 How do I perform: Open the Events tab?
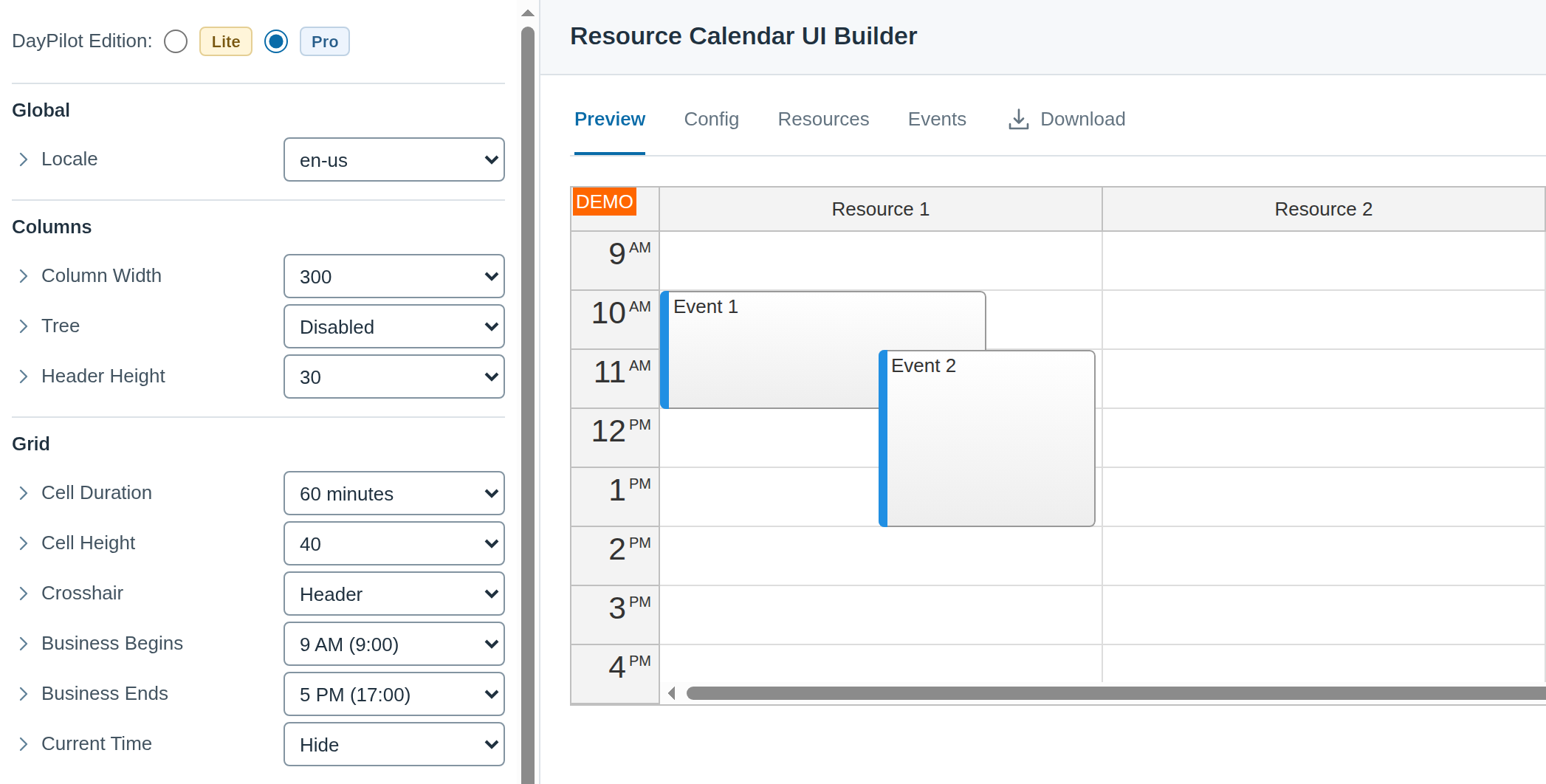937,119
